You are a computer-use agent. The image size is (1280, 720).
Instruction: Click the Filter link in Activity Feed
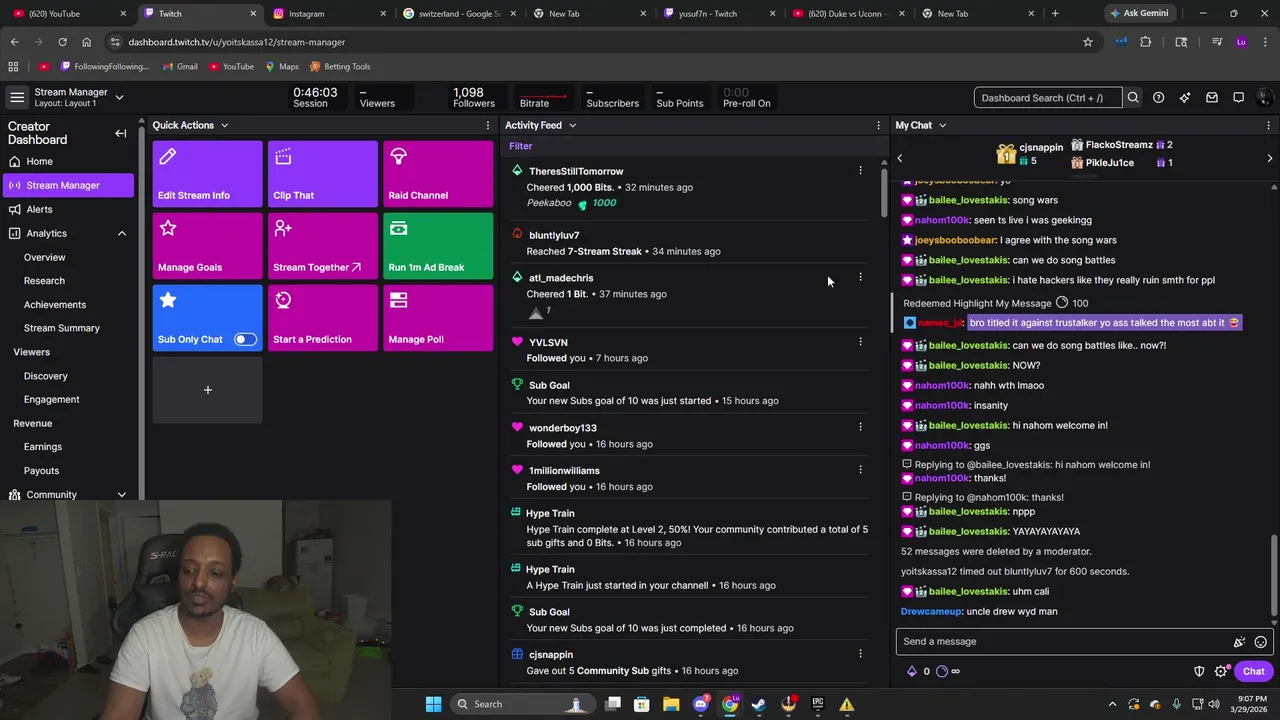tap(521, 146)
